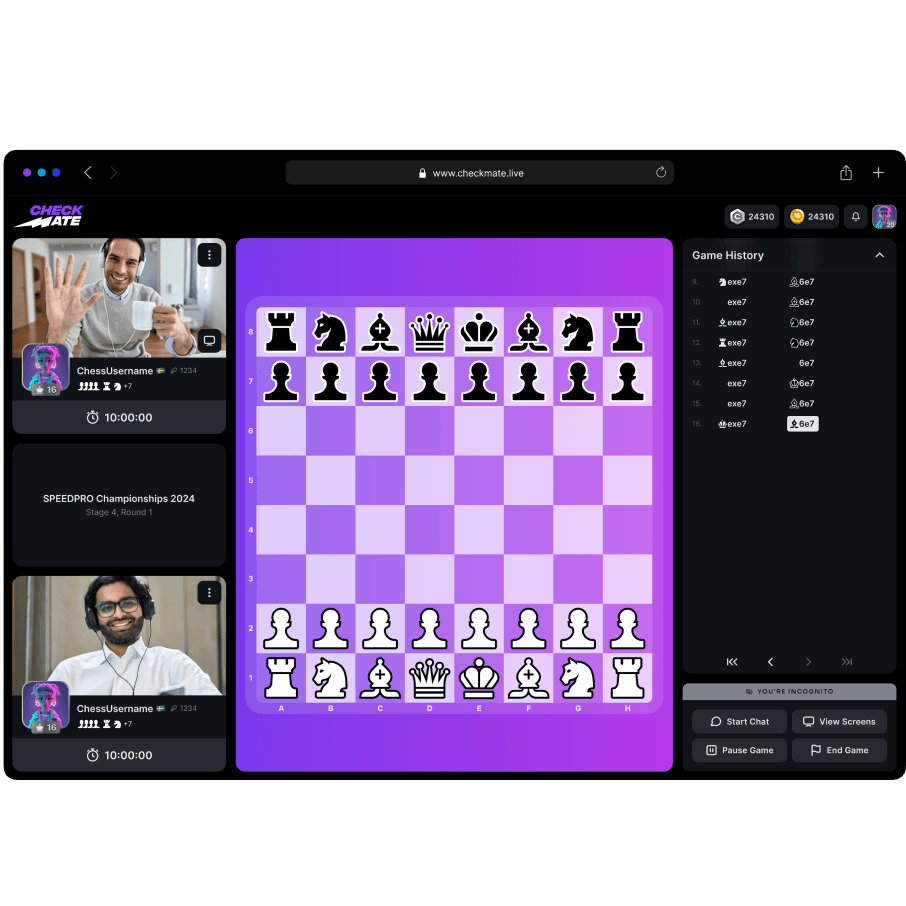Click the white queen on square d1
This screenshot has width=906, height=906.
point(429,677)
